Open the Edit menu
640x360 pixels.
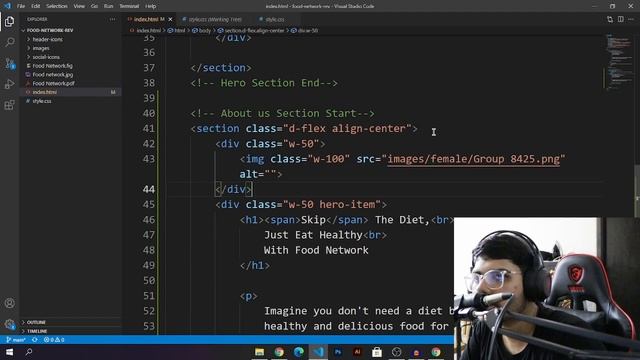point(36,6)
